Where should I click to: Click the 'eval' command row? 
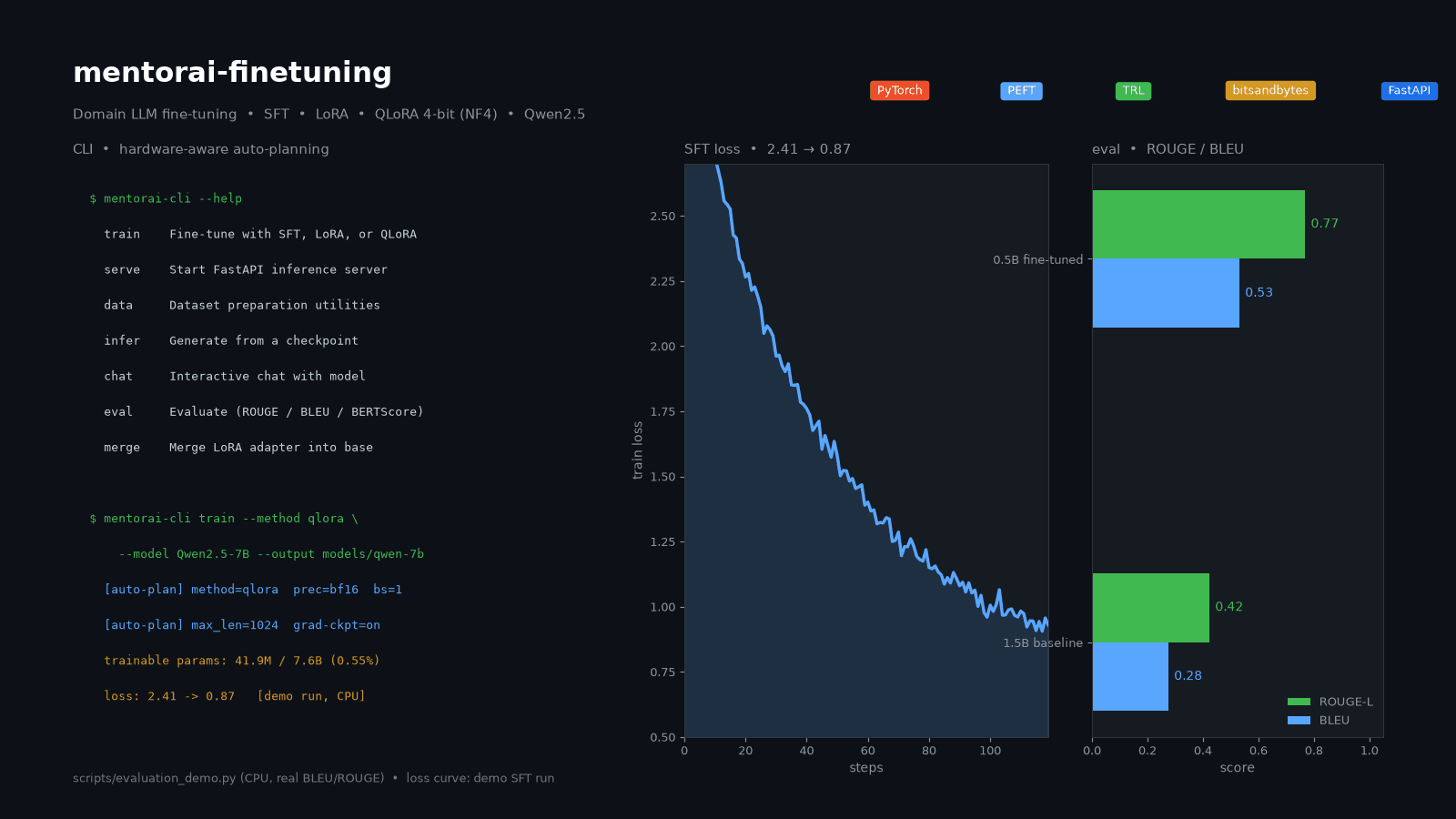264,411
